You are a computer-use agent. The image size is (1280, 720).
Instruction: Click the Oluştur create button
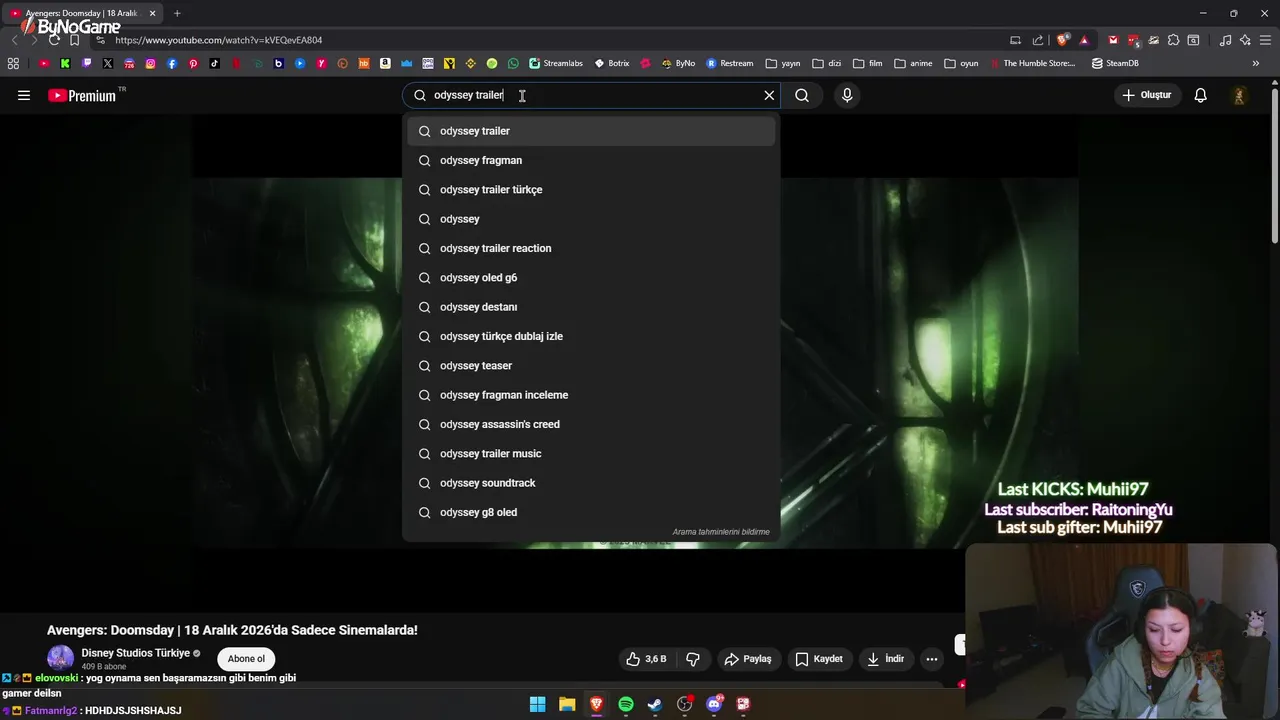pos(1146,95)
